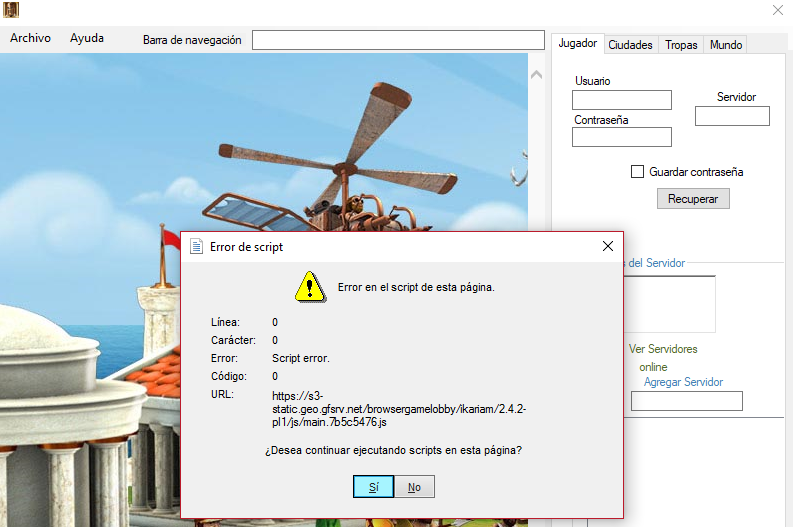Click the Ver Servidores online link
This screenshot has height=527, width=793.
663,358
